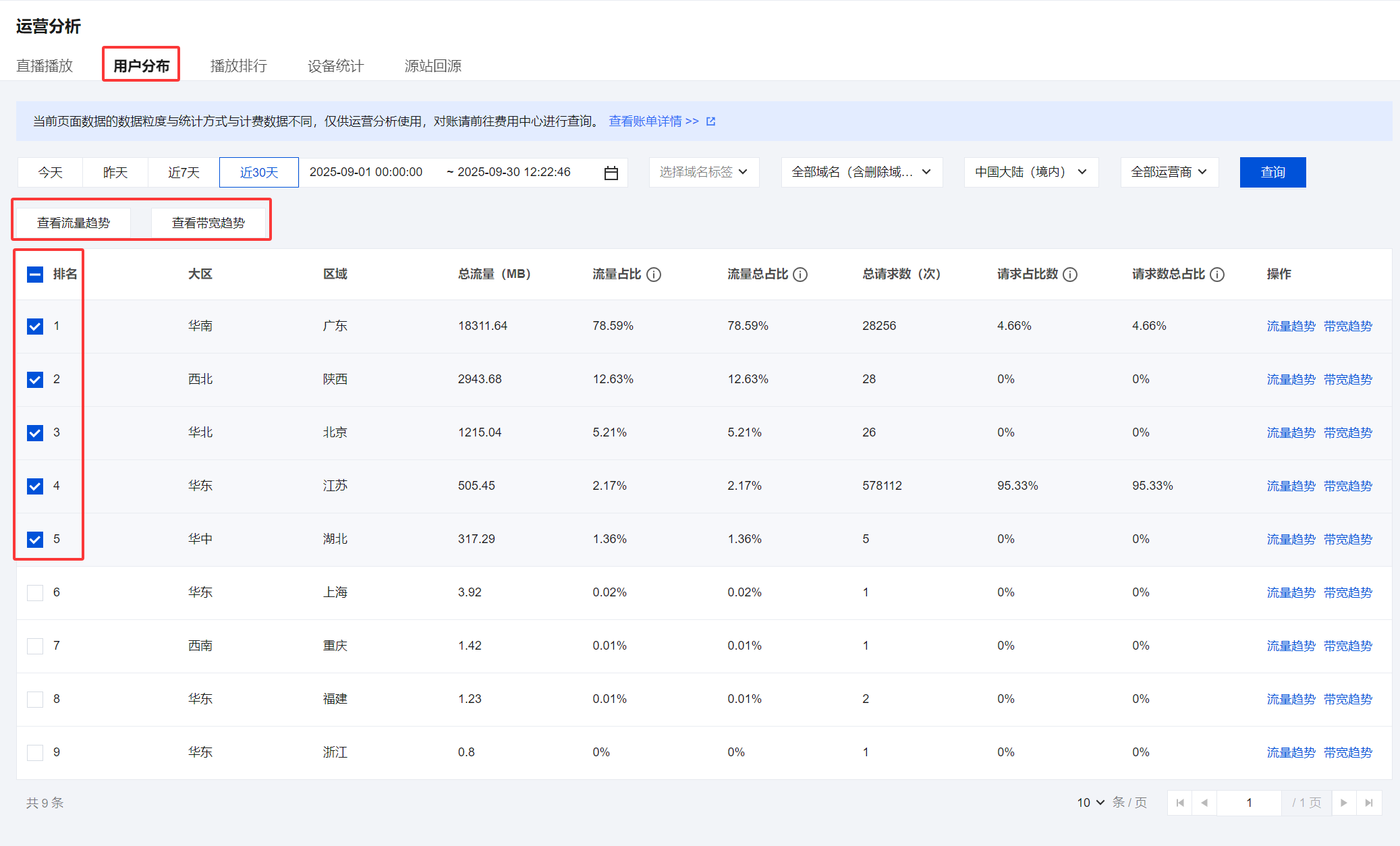Open the 全部运营商 dropdown

tap(1169, 172)
